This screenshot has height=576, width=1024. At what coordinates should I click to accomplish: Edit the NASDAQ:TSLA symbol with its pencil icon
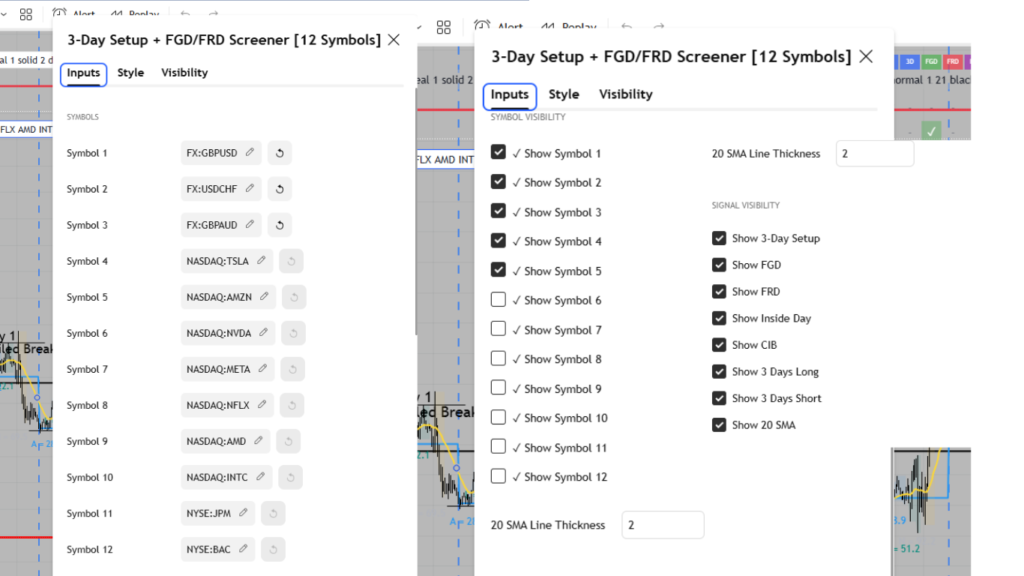tap(261, 261)
